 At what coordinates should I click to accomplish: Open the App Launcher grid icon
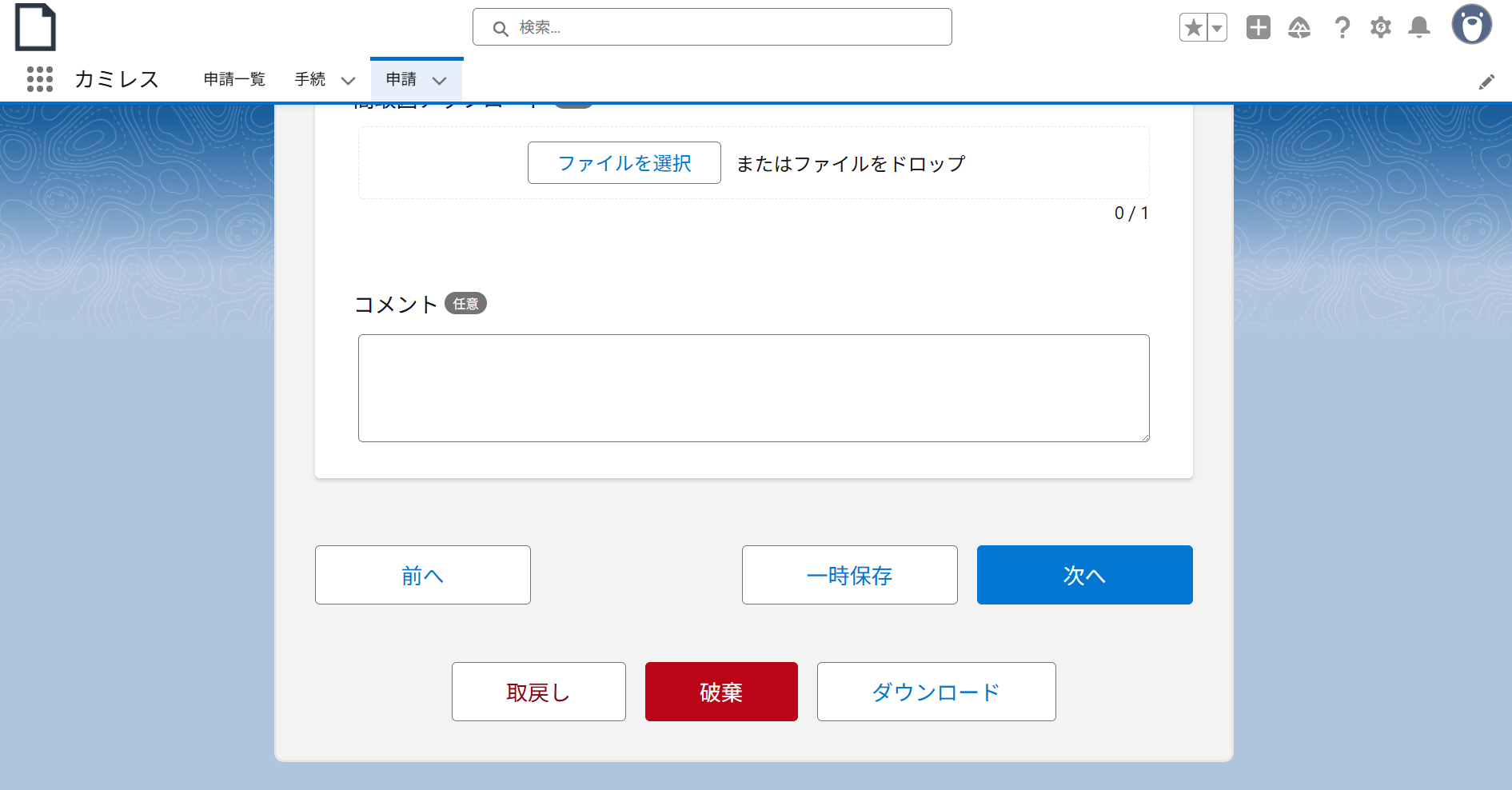(39, 79)
